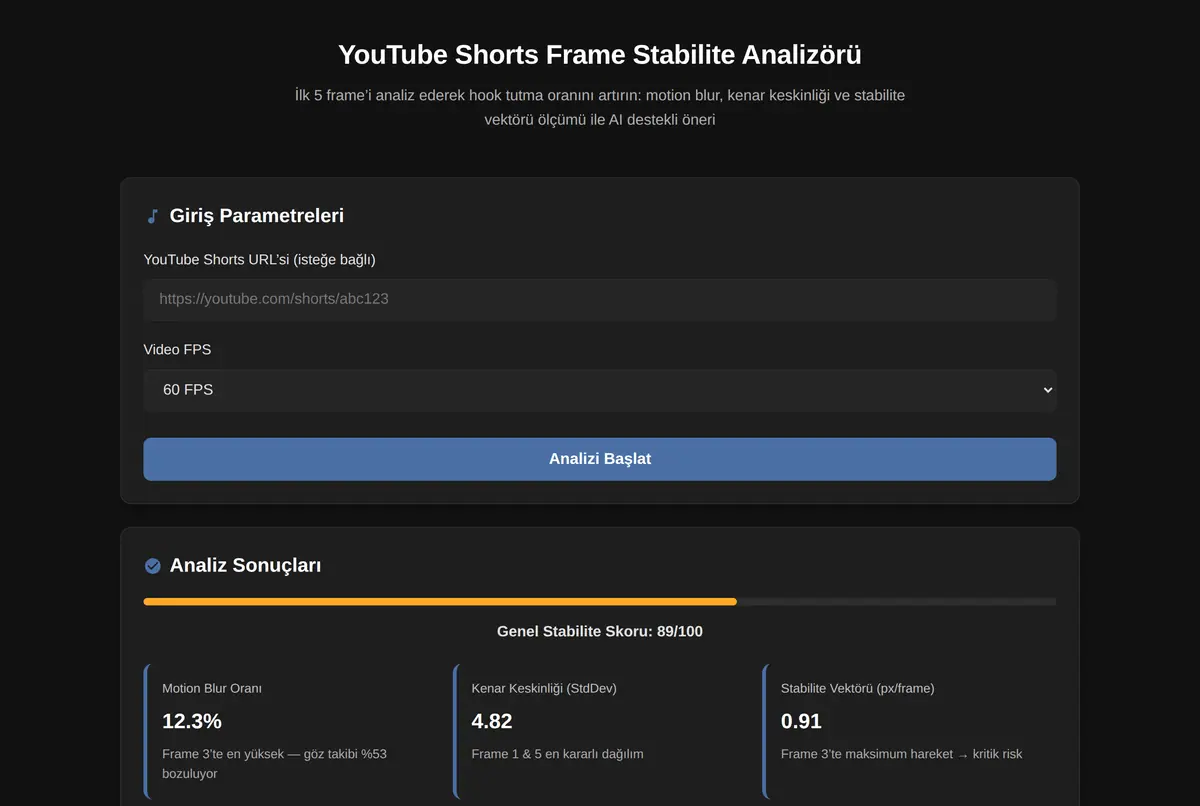This screenshot has height=806, width=1200.
Task: Click the Kenar Keskinliği (StdDev) label
Action: click(x=543, y=688)
